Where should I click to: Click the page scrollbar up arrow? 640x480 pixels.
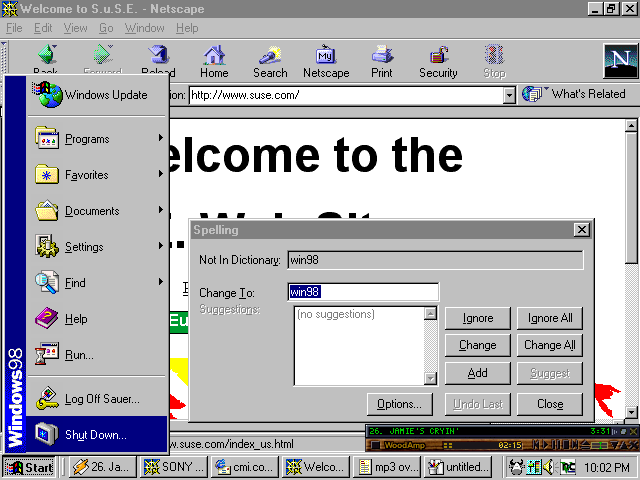631,126
